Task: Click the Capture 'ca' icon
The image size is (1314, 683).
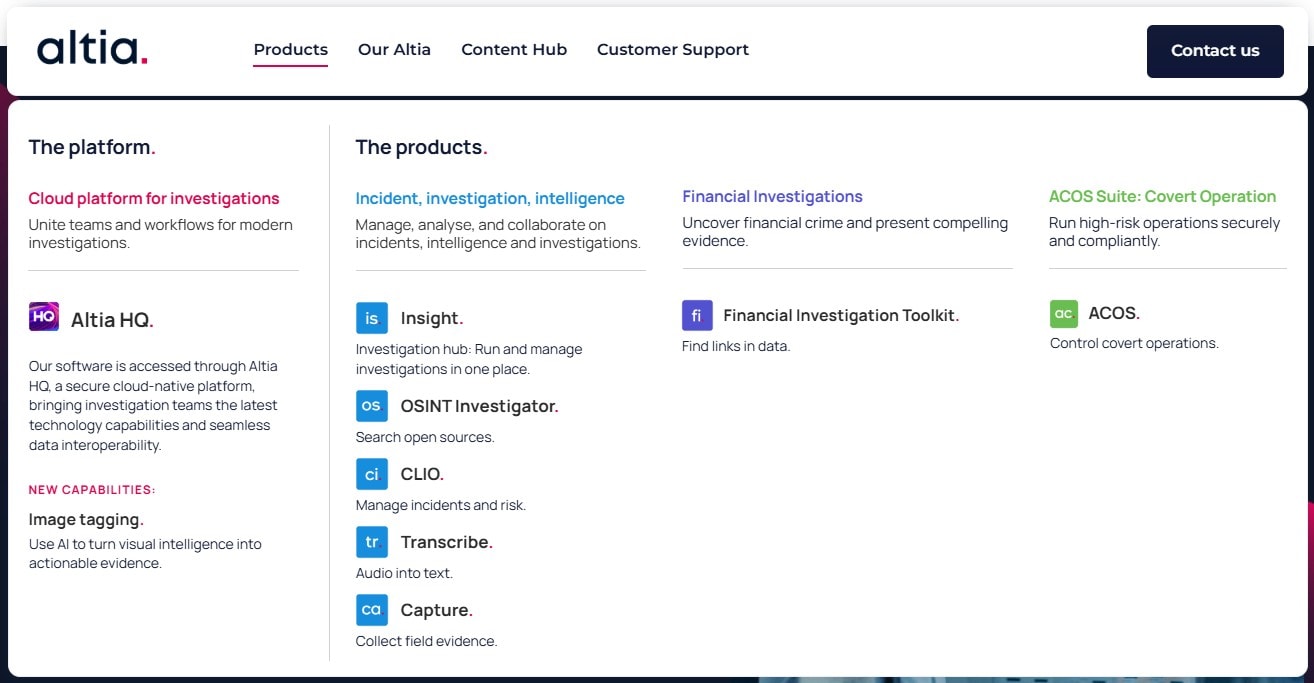Action: coord(372,610)
